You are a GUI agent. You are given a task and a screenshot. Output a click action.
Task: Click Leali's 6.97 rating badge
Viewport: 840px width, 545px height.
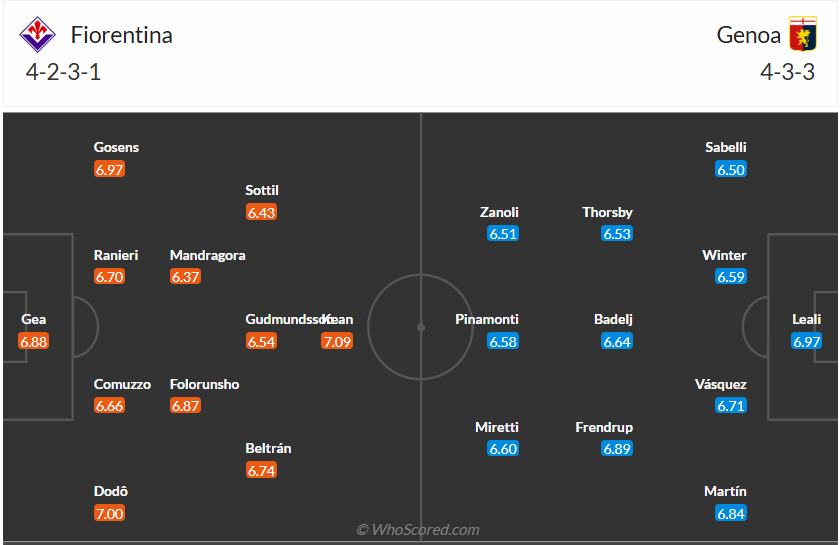807,341
